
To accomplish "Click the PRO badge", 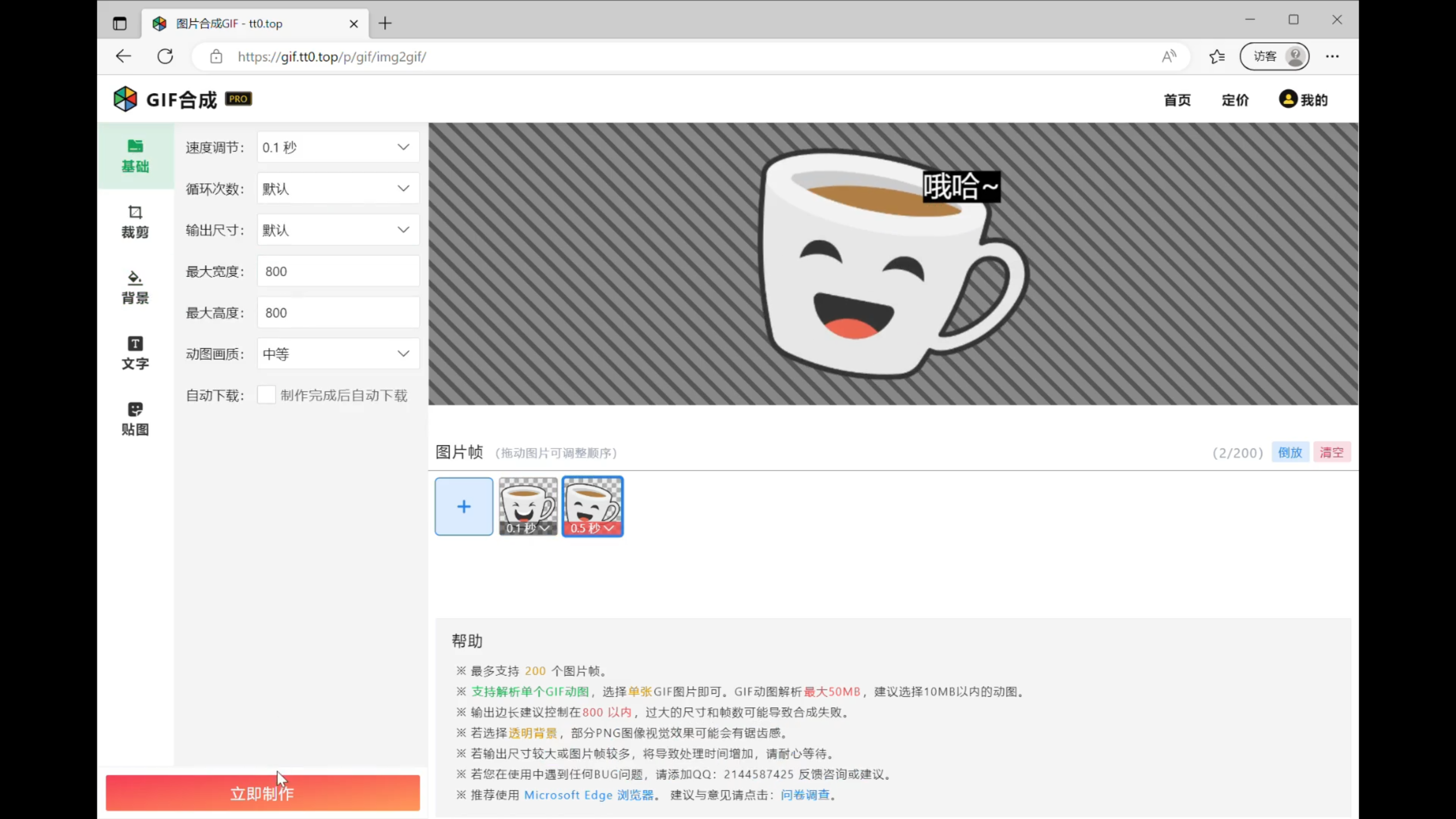I will click(239, 99).
